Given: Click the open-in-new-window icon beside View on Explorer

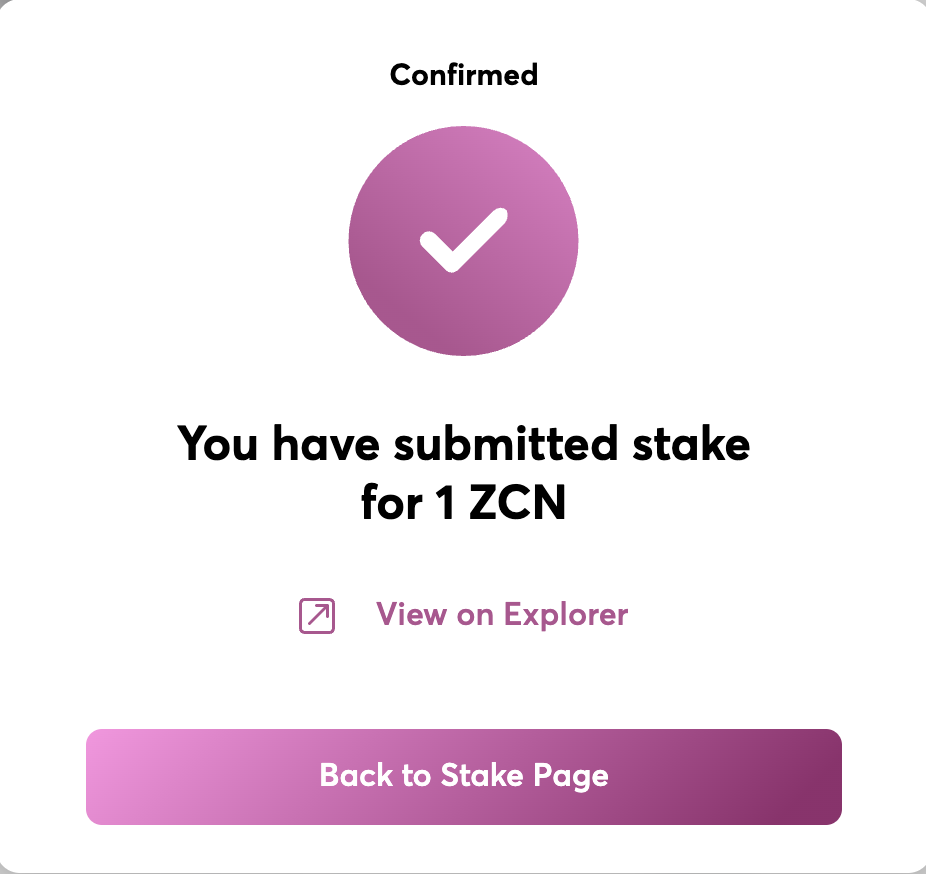Looking at the screenshot, I should point(317,615).
